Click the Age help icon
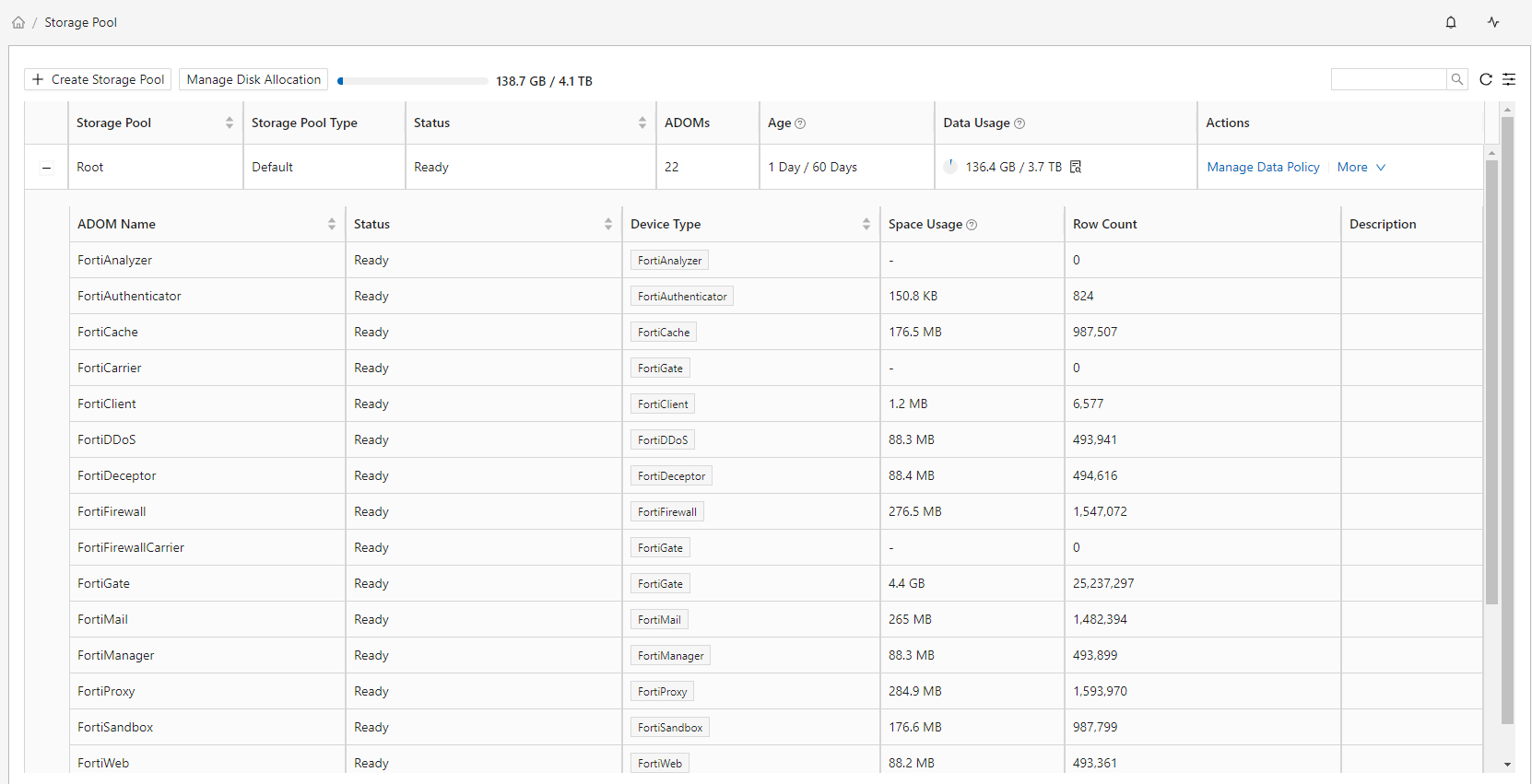This screenshot has height=784, width=1532. (800, 123)
